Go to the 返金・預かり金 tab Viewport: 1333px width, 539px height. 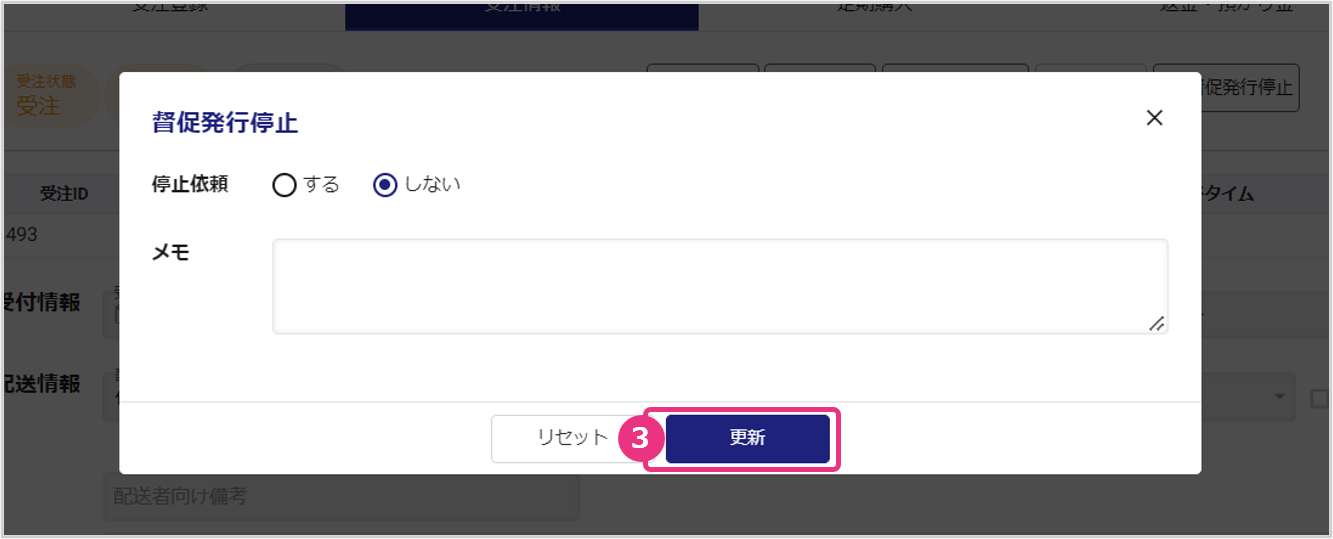click(x=1199, y=8)
